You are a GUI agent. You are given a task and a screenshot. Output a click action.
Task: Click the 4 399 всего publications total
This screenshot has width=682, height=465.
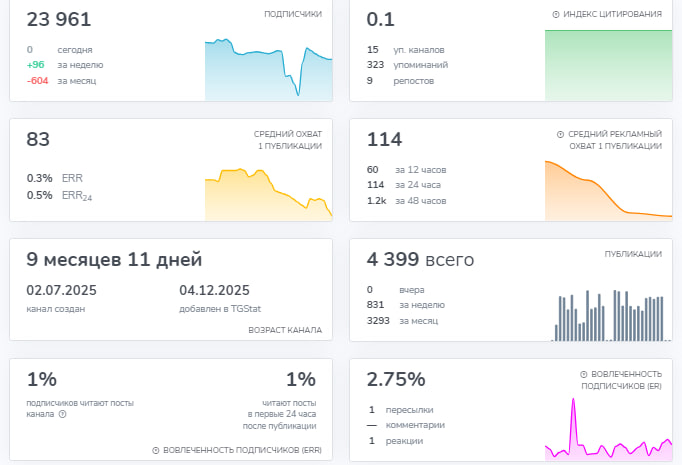(420, 260)
